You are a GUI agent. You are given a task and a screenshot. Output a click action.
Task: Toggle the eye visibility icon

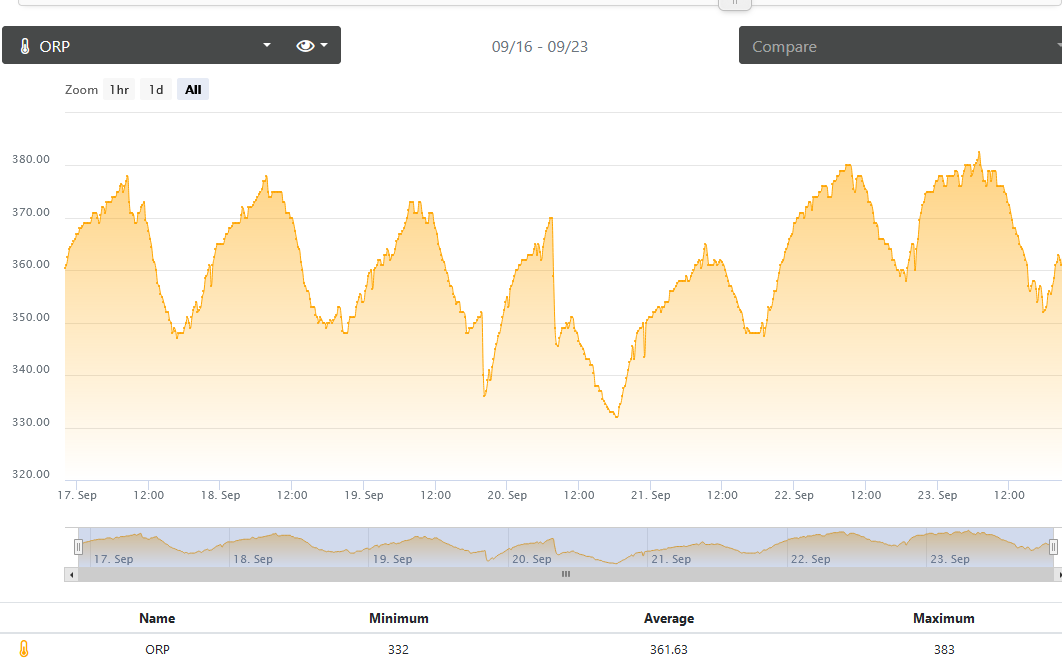pos(305,45)
